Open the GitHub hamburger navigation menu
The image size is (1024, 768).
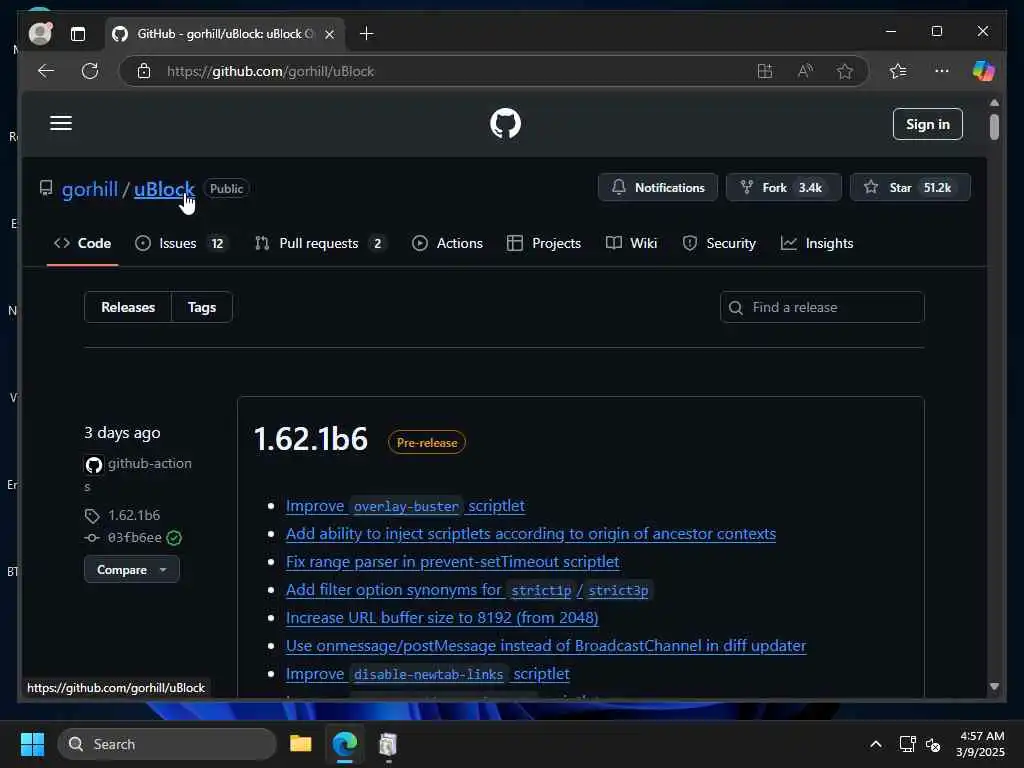(x=61, y=123)
